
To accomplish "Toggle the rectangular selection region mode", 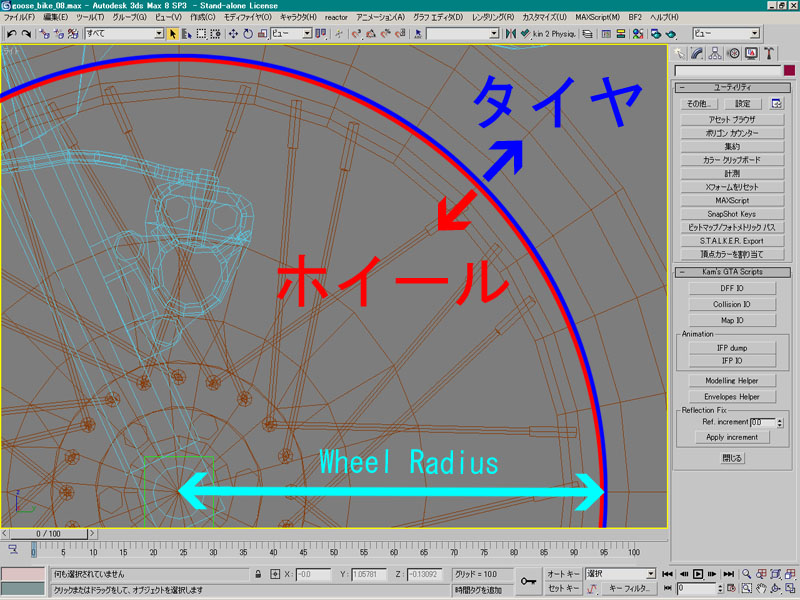I will pyautogui.click(x=202, y=34).
